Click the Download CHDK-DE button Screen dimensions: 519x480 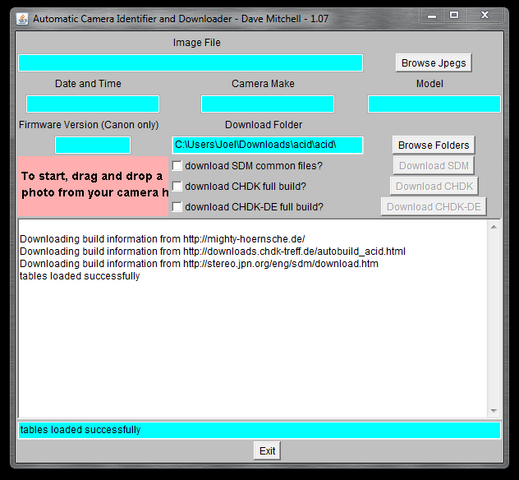click(x=434, y=207)
